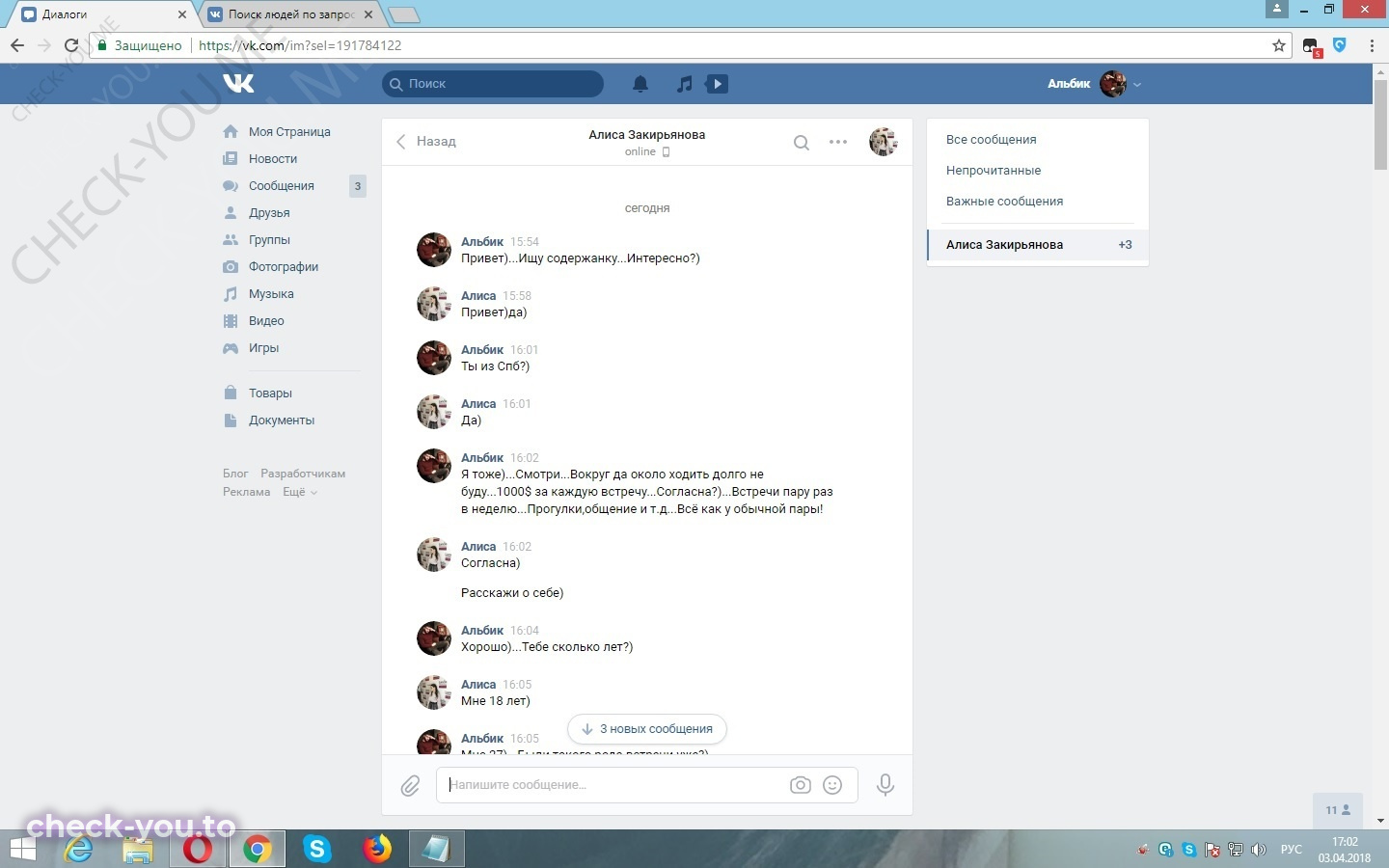Click the browser address bar URL
The image size is (1389, 868).
coord(300,45)
